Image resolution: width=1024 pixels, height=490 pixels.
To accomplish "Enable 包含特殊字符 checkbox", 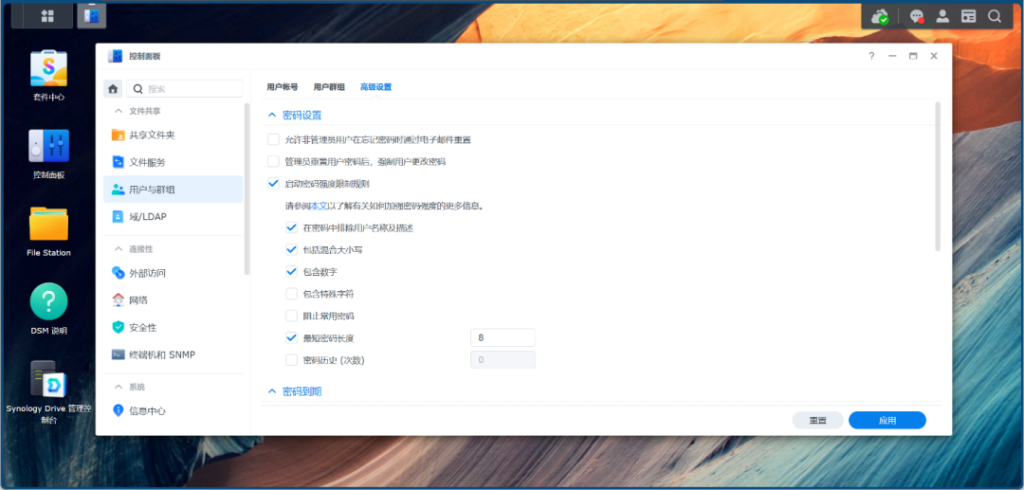I will pyautogui.click(x=291, y=293).
